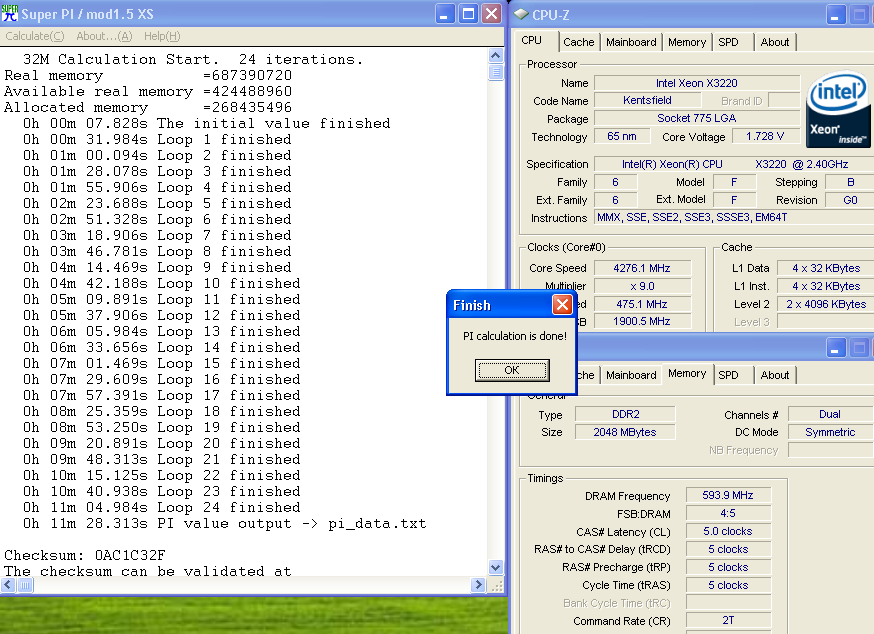Click the Super PI application icon in title bar
The width and height of the screenshot is (874, 634).
click(9, 13)
